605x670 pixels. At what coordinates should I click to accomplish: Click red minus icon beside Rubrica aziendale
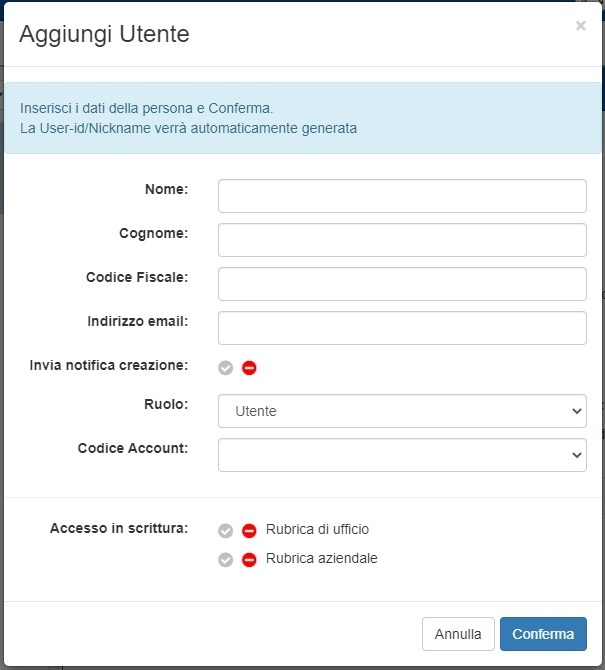click(x=249, y=560)
